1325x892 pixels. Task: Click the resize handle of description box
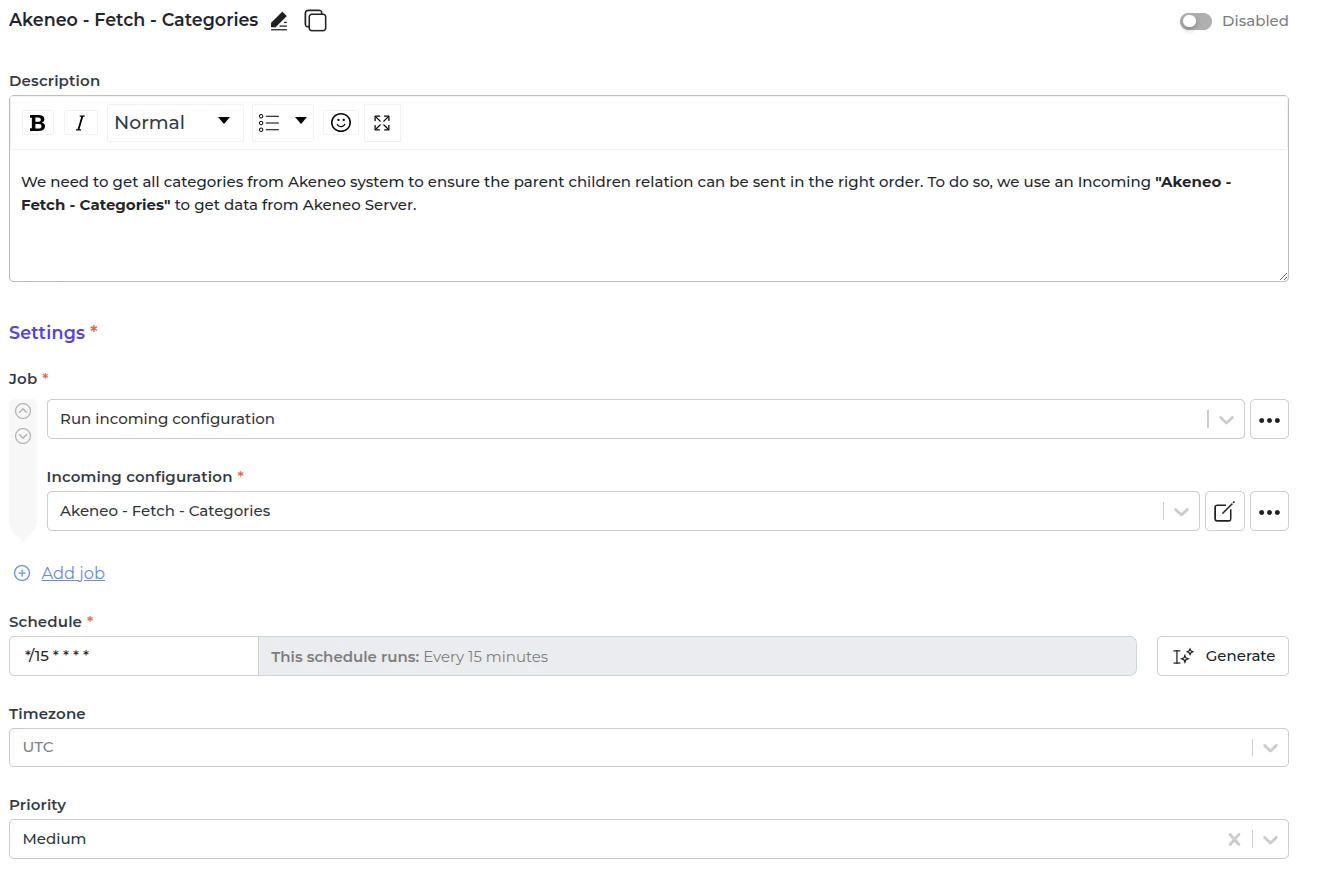click(1282, 275)
